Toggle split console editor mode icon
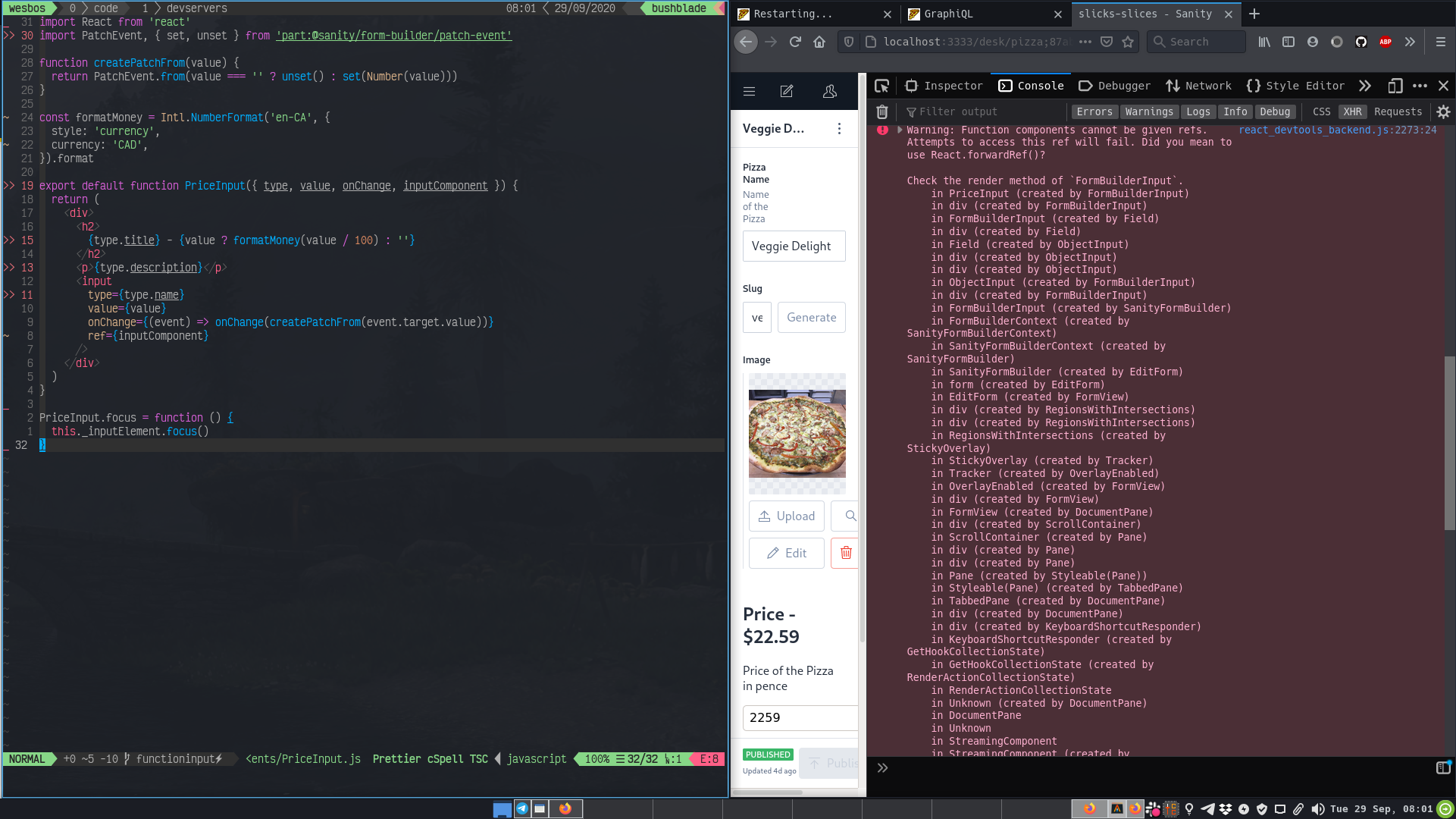The width and height of the screenshot is (1456, 819). (x=1443, y=767)
